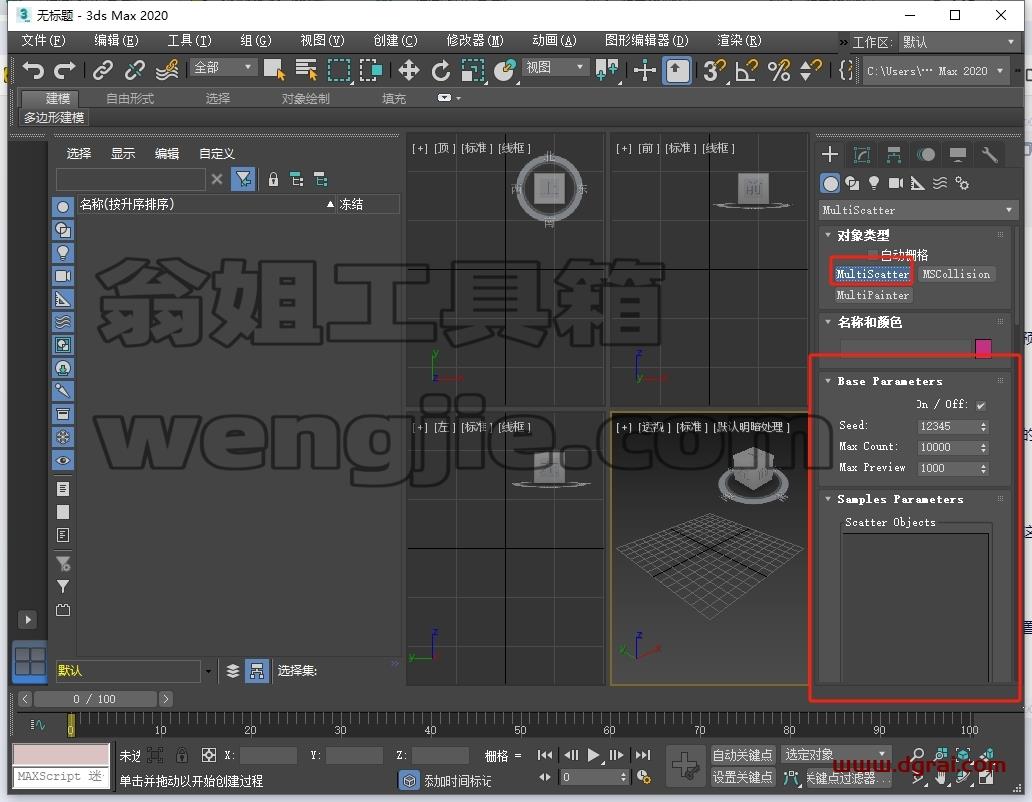1032x802 pixels.
Task: Open the 全部 selection filter dropdown
Action: 223,67
